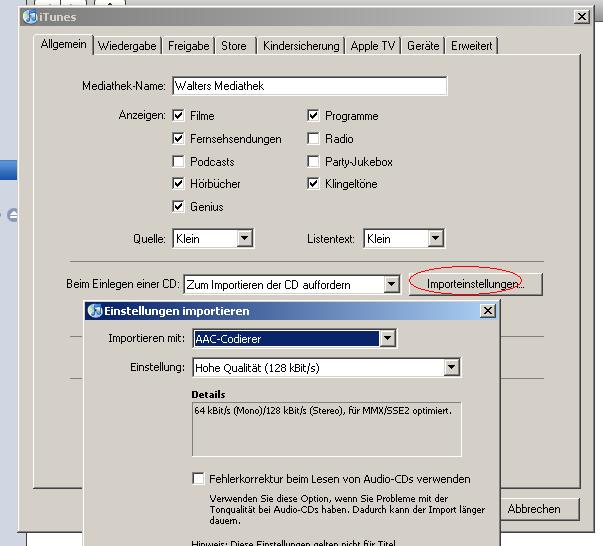Enable Fehlerkorrektur beim Lesen von Audio-CDs

click(x=198, y=479)
